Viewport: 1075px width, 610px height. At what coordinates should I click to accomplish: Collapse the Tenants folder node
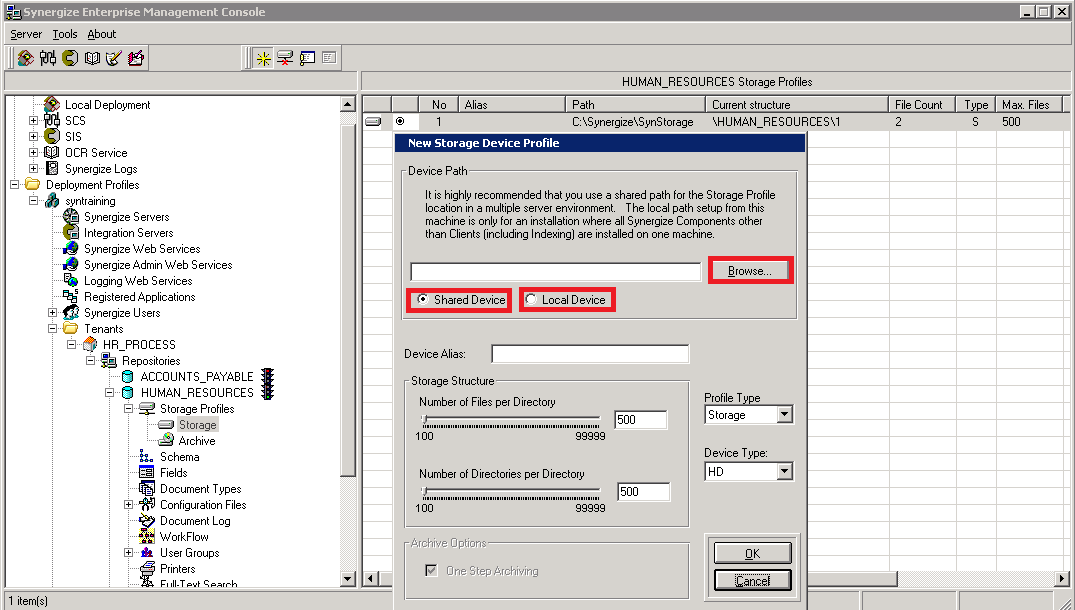(52, 328)
